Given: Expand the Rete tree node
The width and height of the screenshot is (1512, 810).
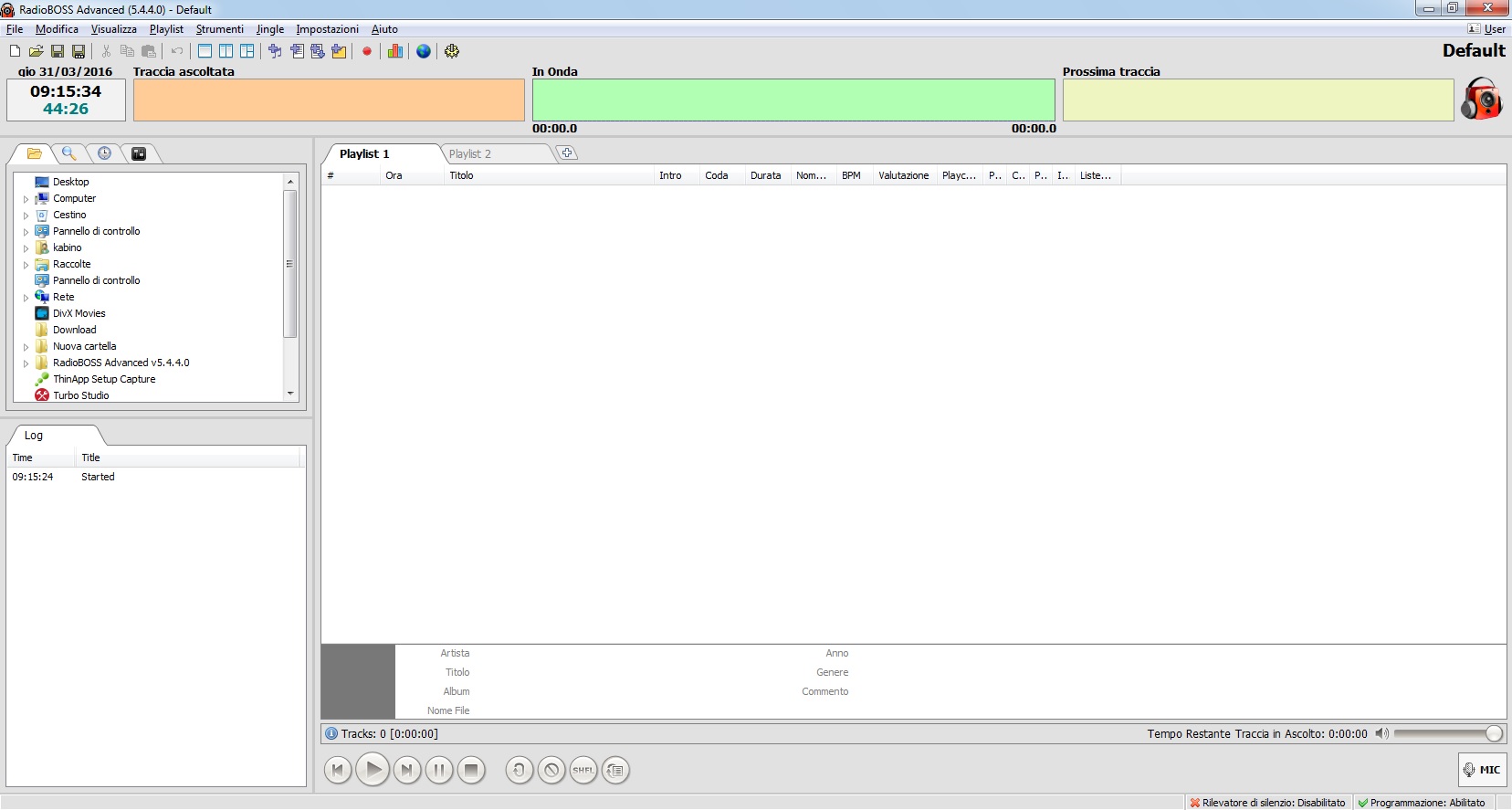Looking at the screenshot, I should [26, 298].
